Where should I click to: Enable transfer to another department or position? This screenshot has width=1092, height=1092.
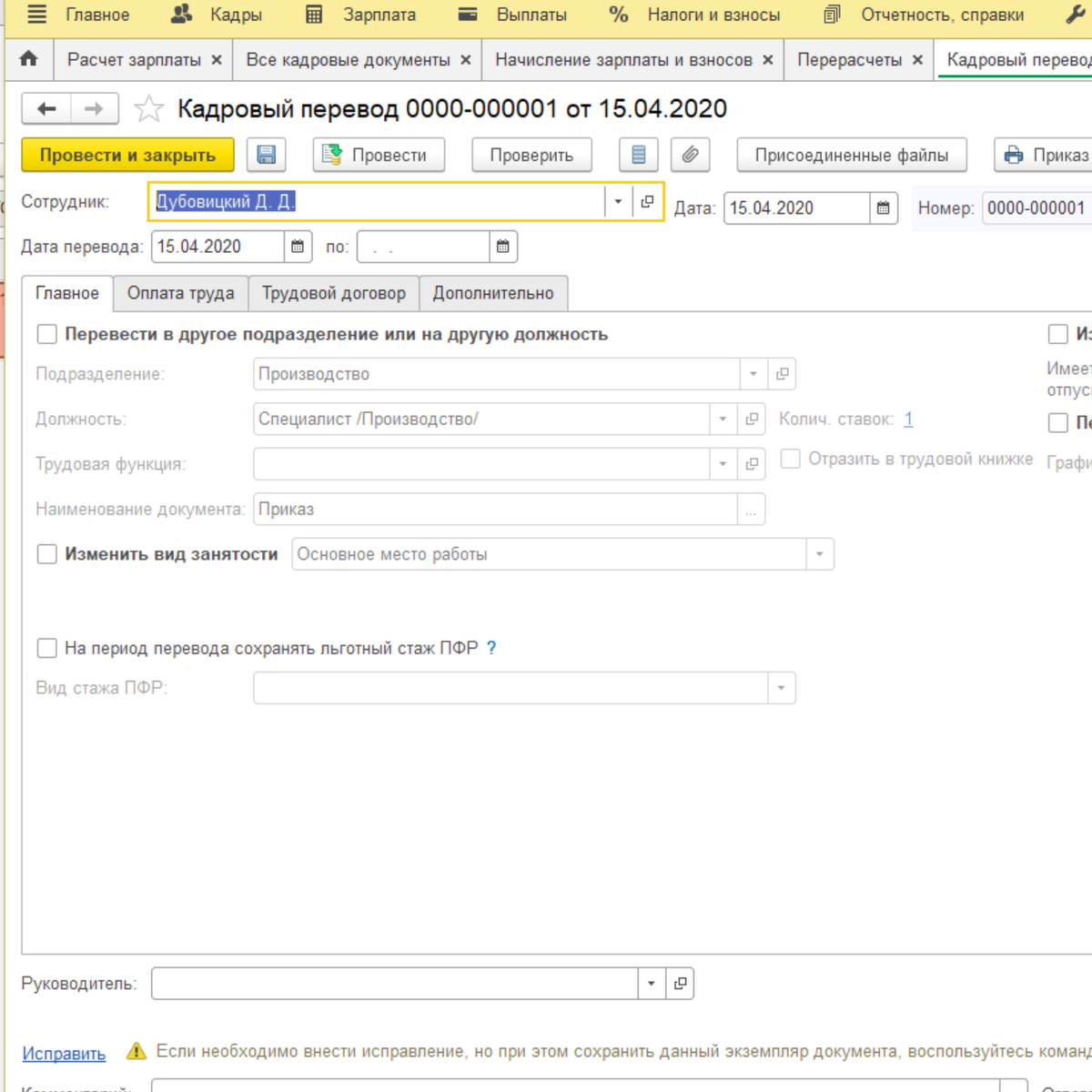coord(47,335)
